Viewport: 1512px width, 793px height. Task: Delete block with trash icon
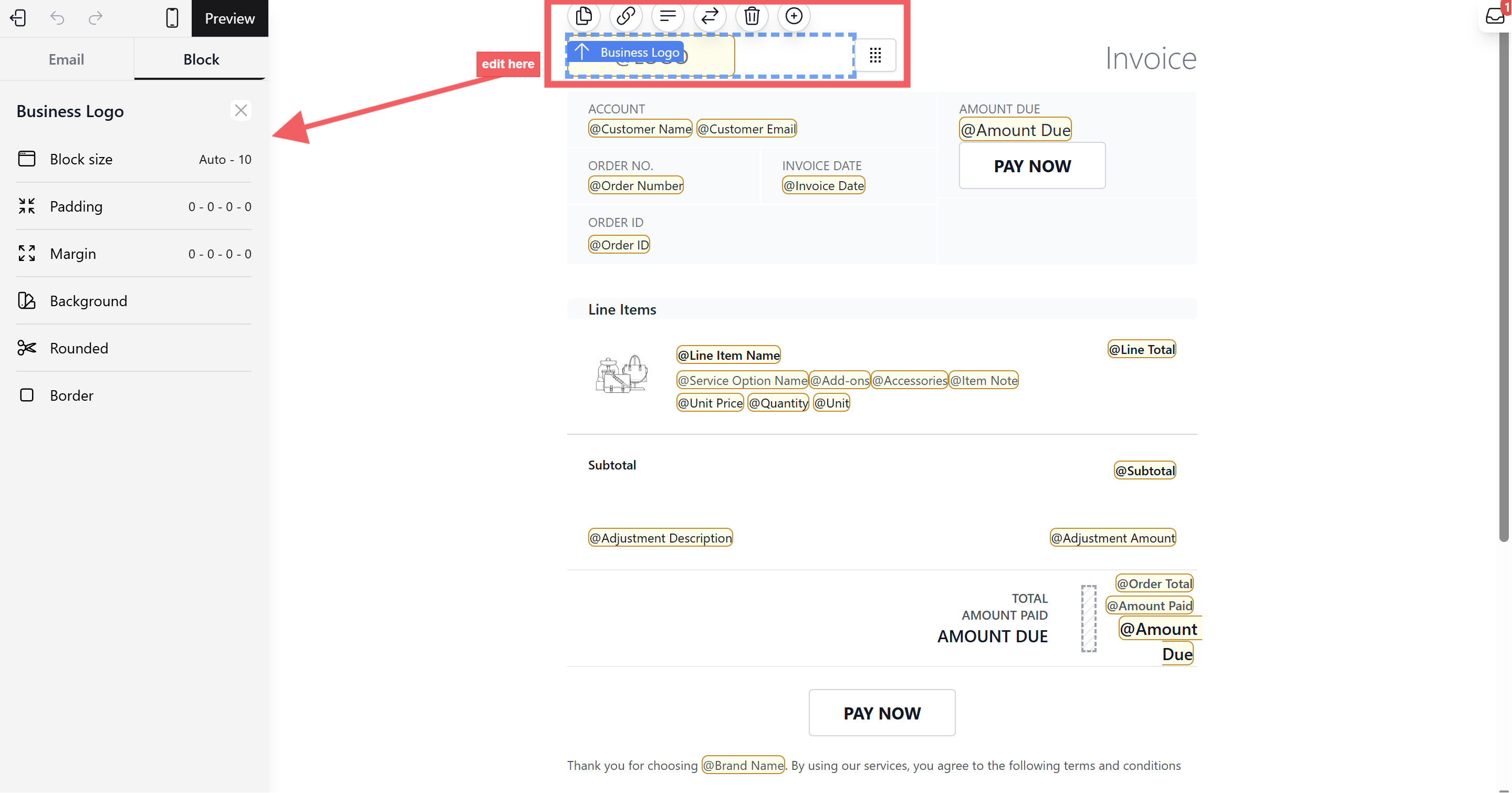752,16
